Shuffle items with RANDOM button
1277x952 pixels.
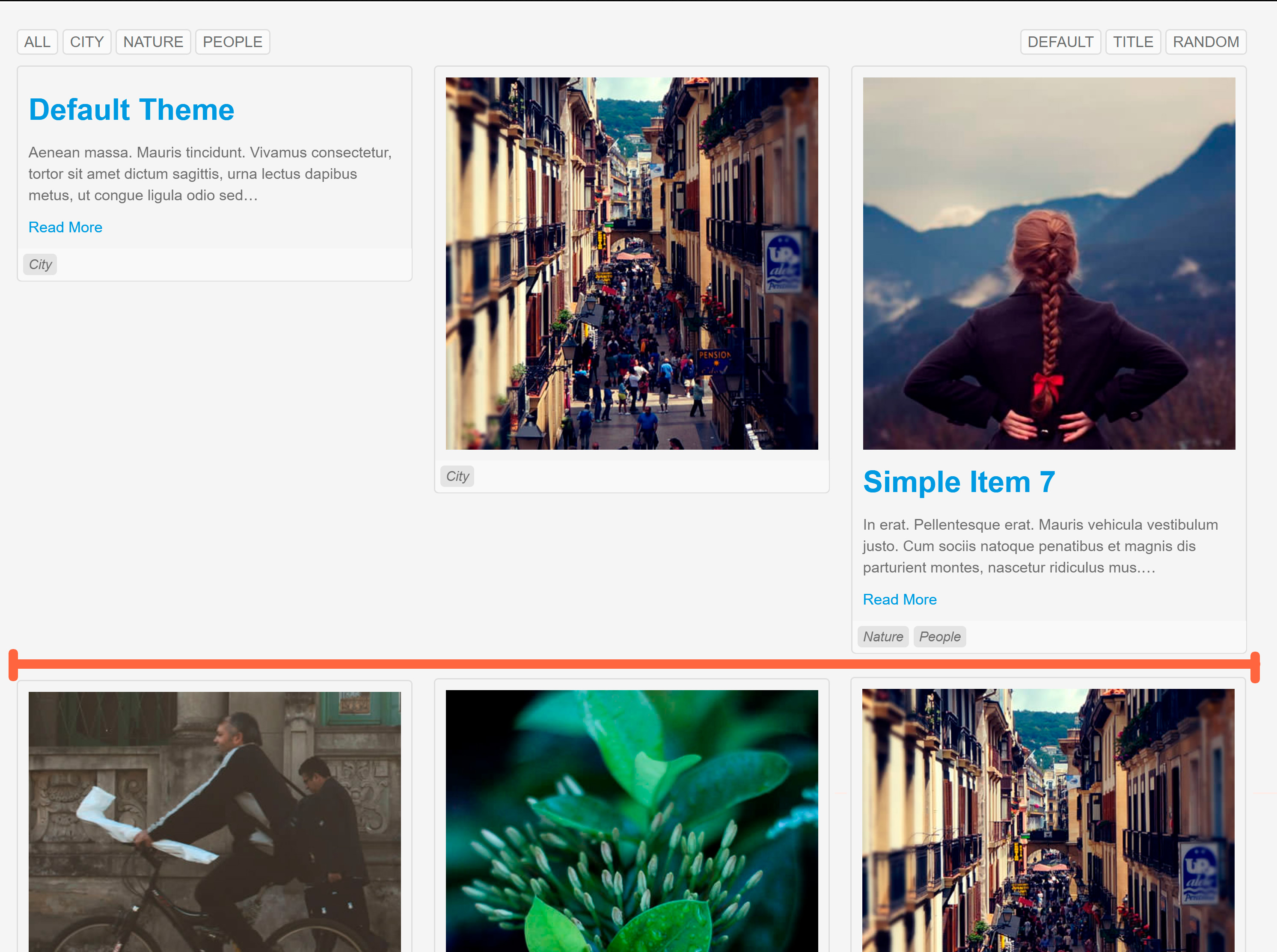(1206, 42)
